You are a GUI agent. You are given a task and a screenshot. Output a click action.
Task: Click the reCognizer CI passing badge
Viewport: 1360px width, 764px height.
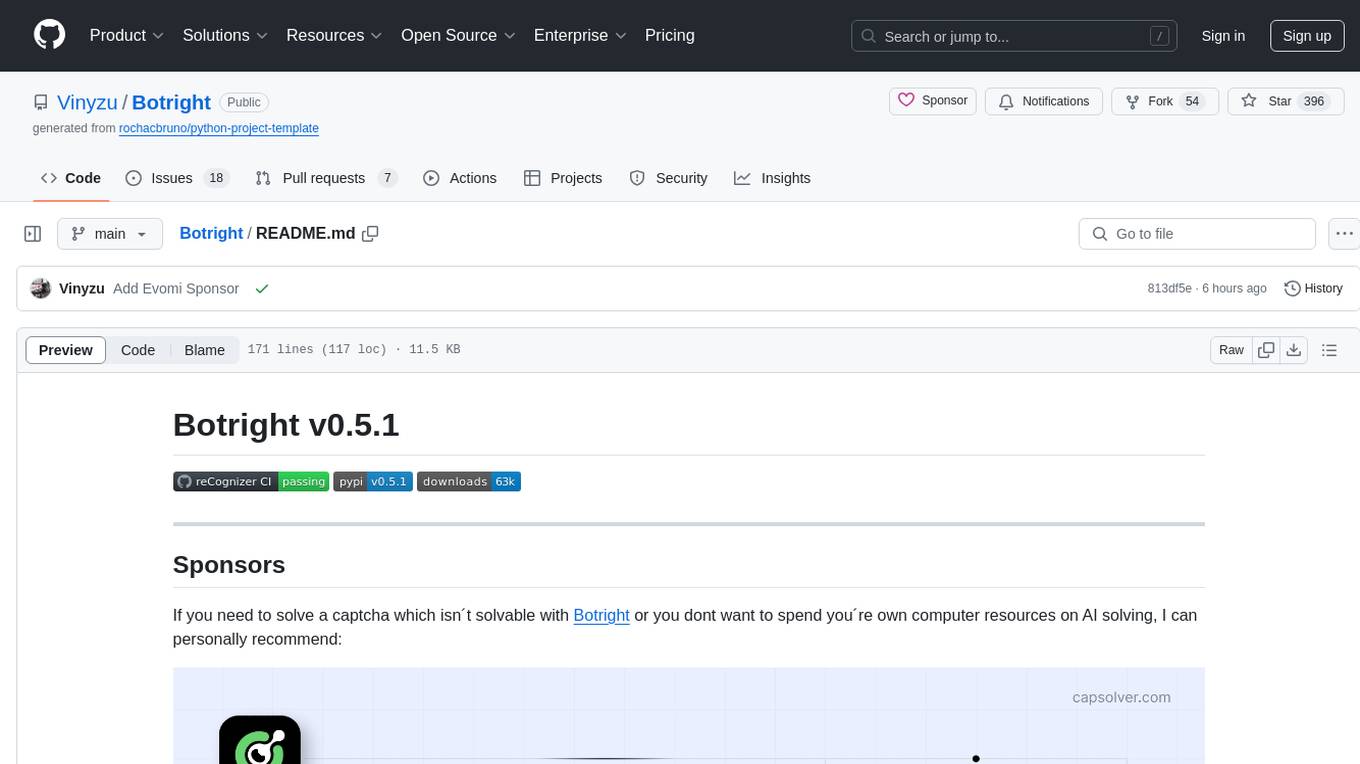[x=251, y=481]
